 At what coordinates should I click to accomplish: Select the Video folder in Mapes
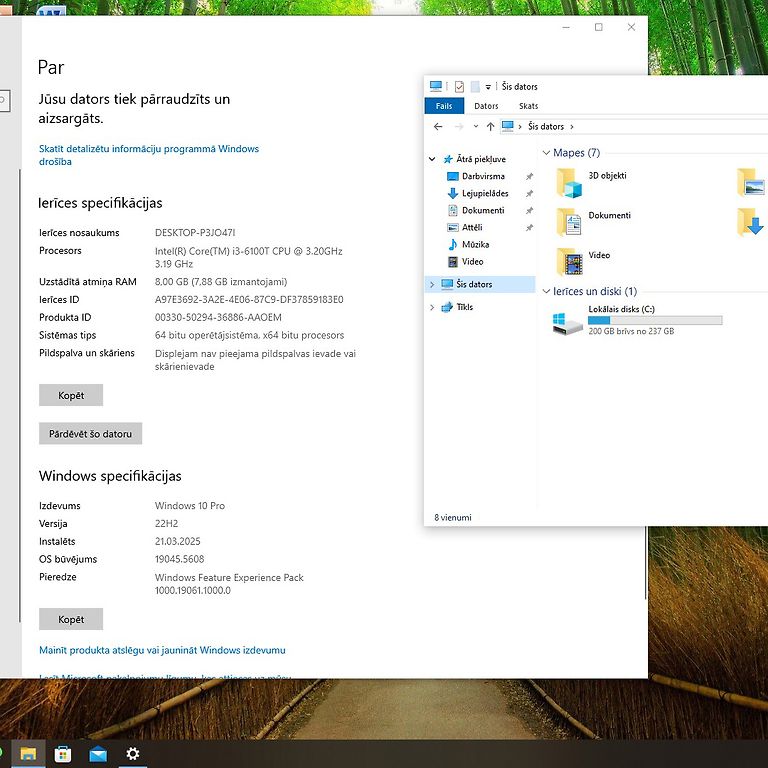pyautogui.click(x=583, y=262)
